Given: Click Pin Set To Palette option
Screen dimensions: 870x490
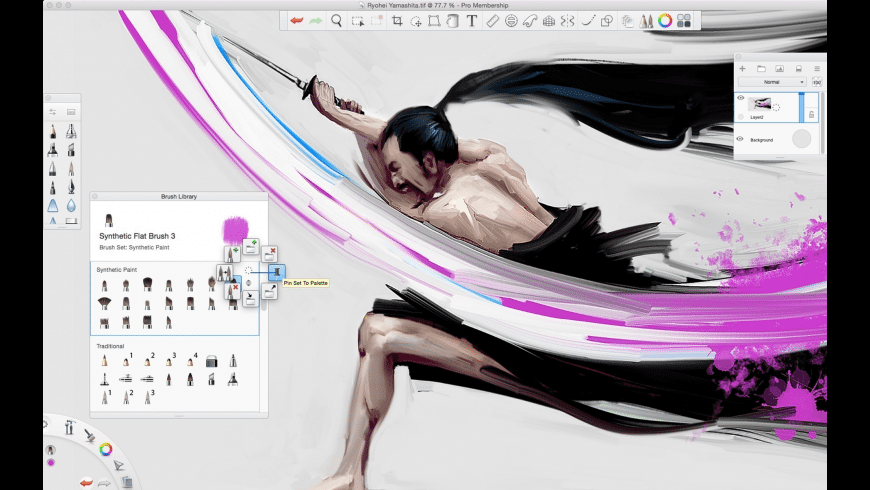Looking at the screenshot, I should pos(275,271).
